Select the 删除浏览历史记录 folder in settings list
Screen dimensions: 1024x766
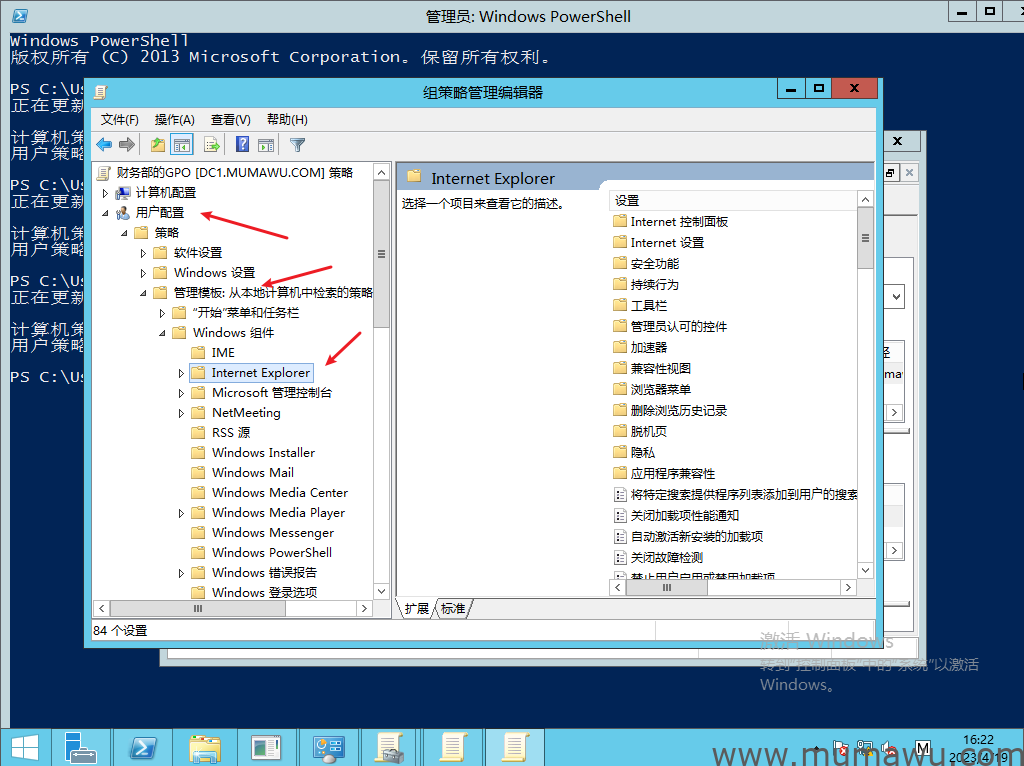click(678, 411)
